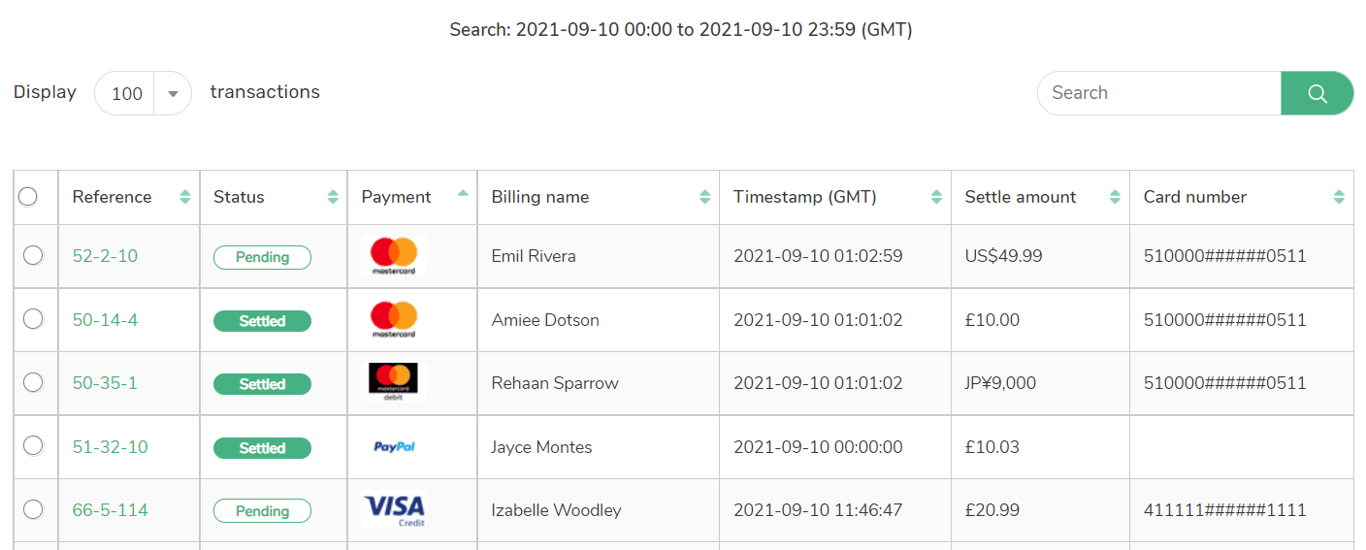Sort by Settle amount column arrows
This screenshot has width=1366, height=550.
pos(1115,197)
